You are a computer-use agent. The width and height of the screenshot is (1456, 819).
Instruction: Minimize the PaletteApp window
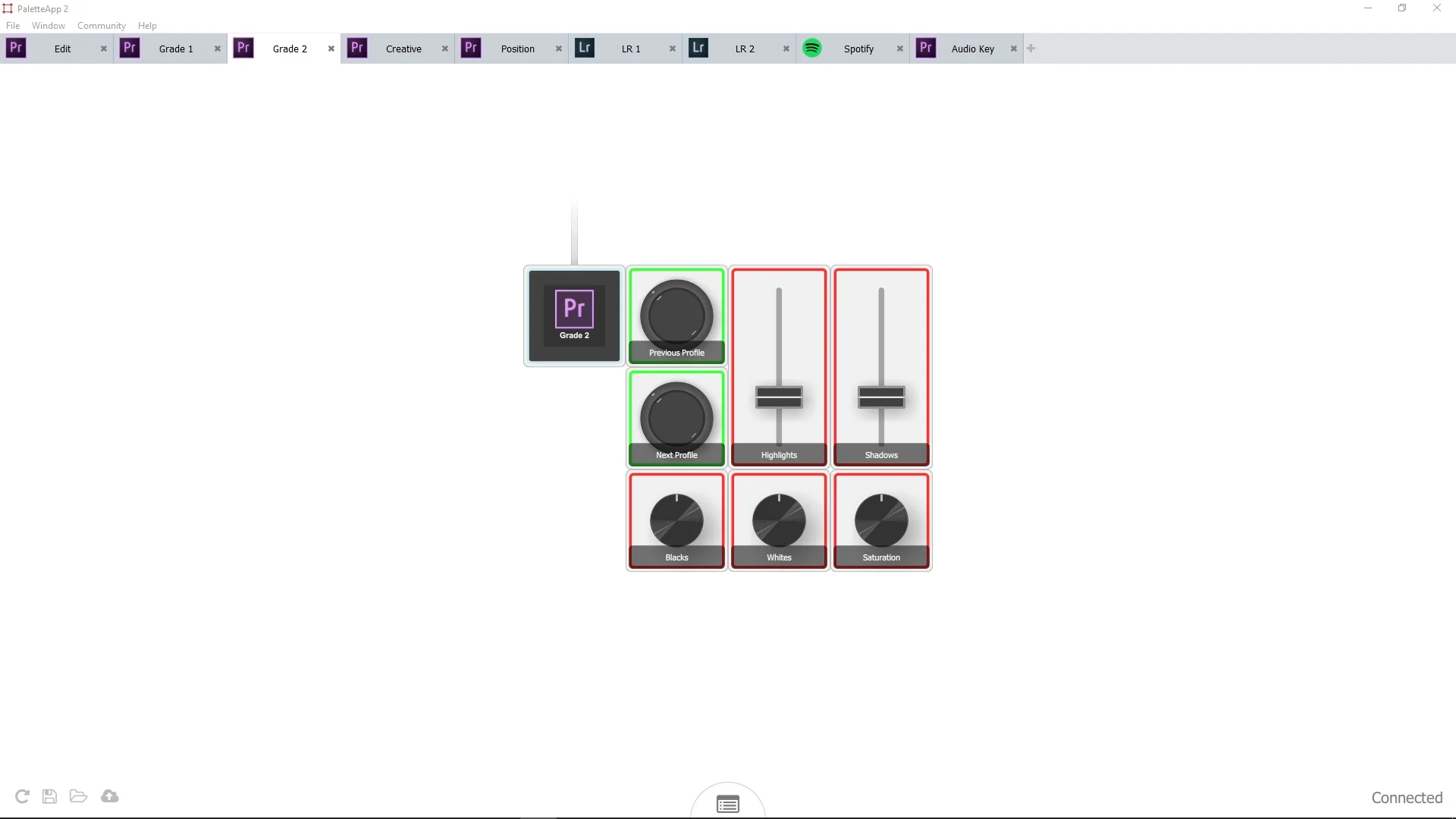tap(1368, 8)
